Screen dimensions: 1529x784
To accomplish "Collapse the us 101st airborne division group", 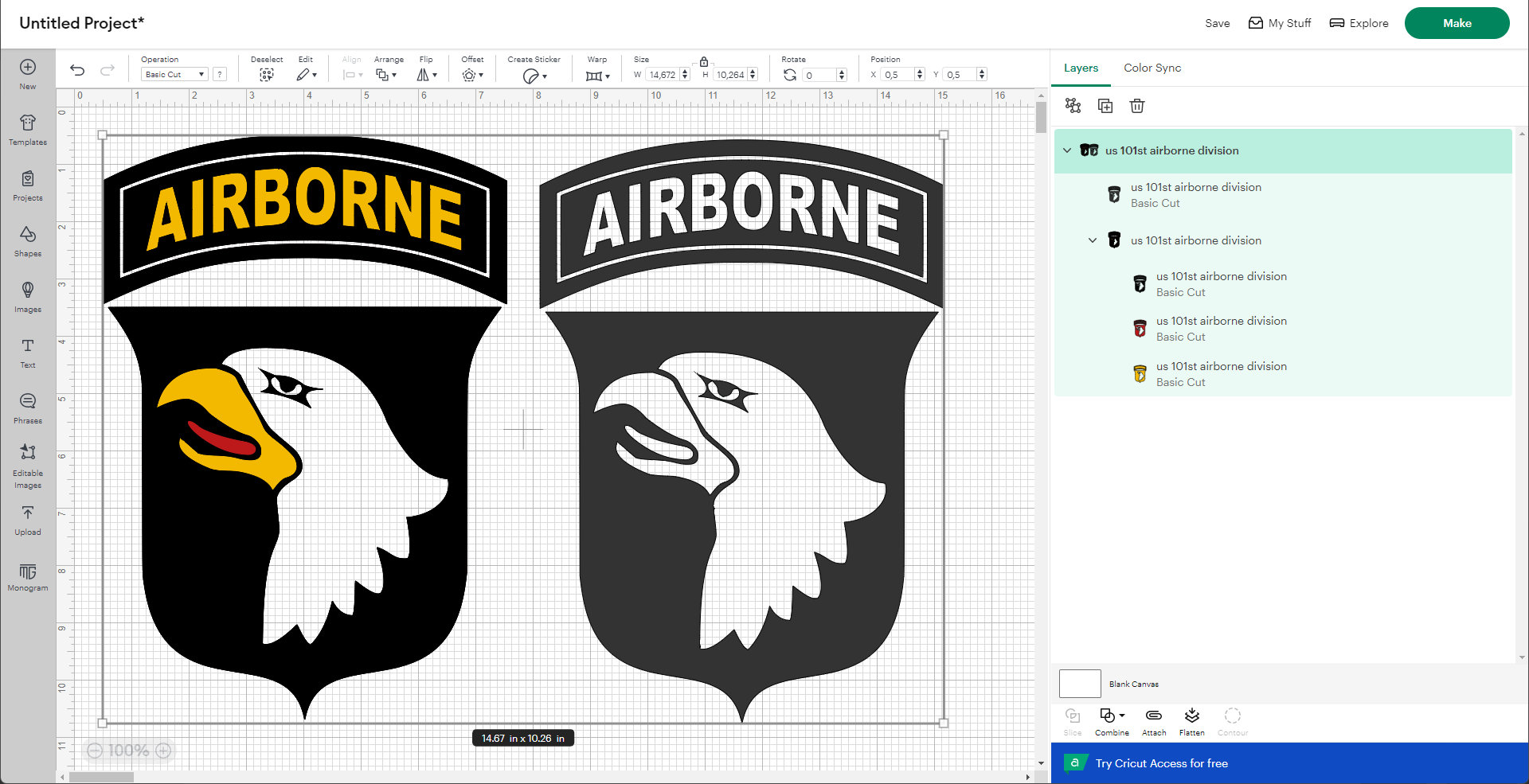I will 1067,150.
